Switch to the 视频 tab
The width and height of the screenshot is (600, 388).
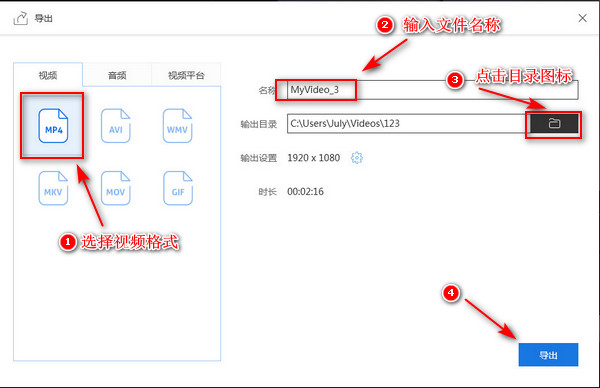[x=48, y=75]
